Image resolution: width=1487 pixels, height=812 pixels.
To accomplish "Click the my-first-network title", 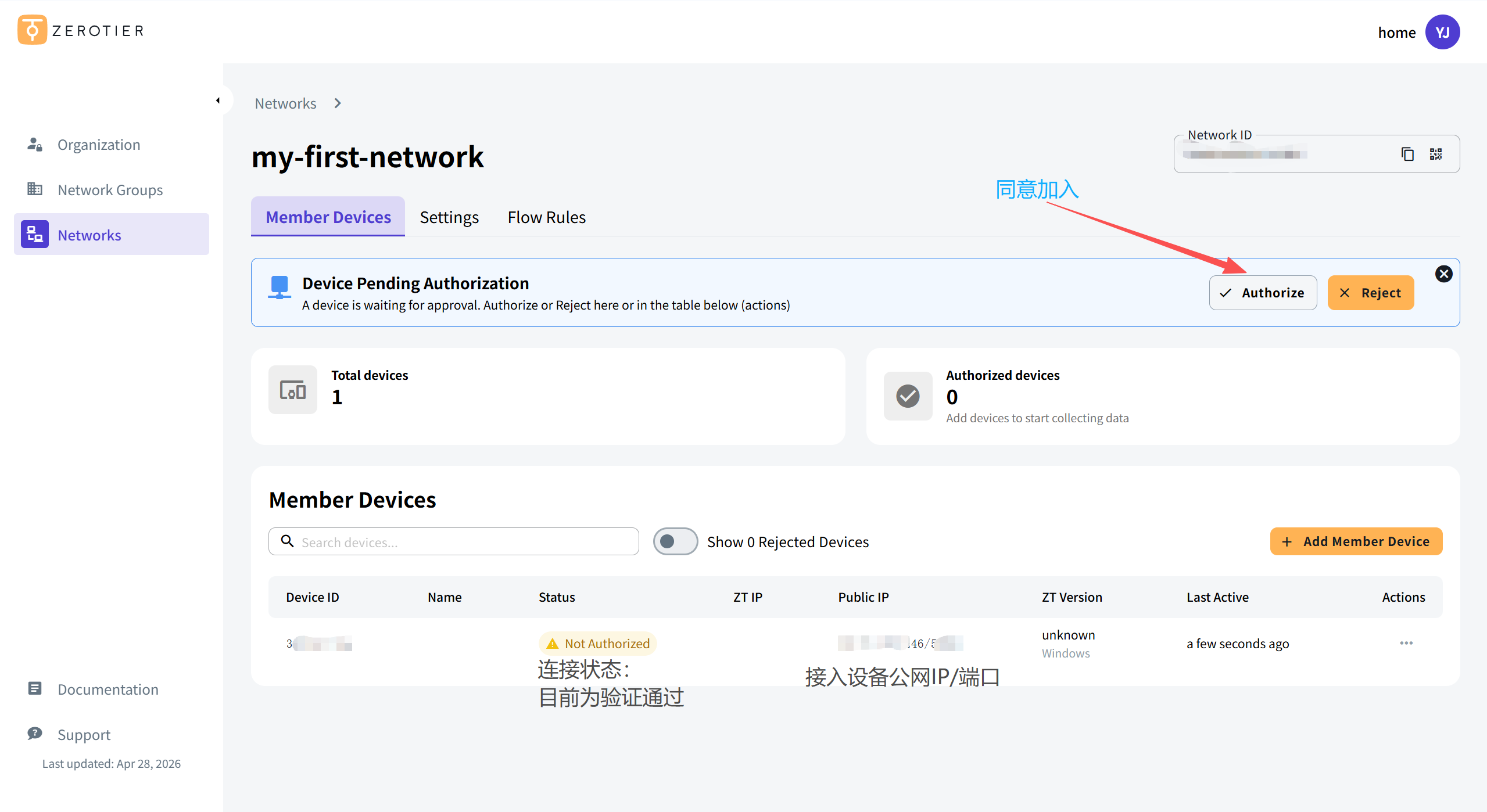I will pos(367,157).
